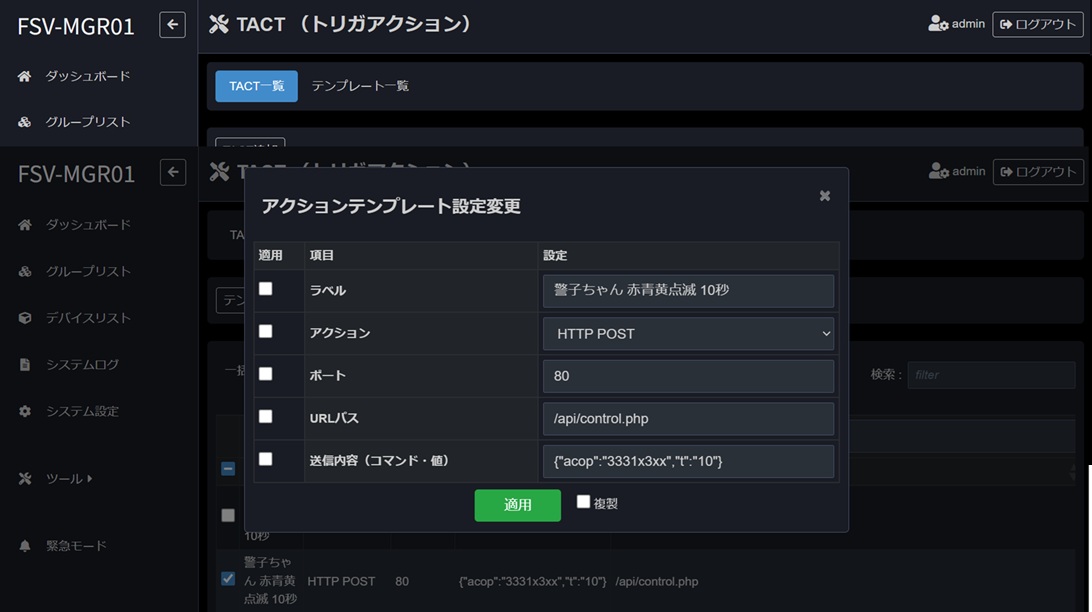Image resolution: width=1092 pixels, height=612 pixels.
Task: Toggle the gray row checkbox behind dialog
Action: point(228,515)
